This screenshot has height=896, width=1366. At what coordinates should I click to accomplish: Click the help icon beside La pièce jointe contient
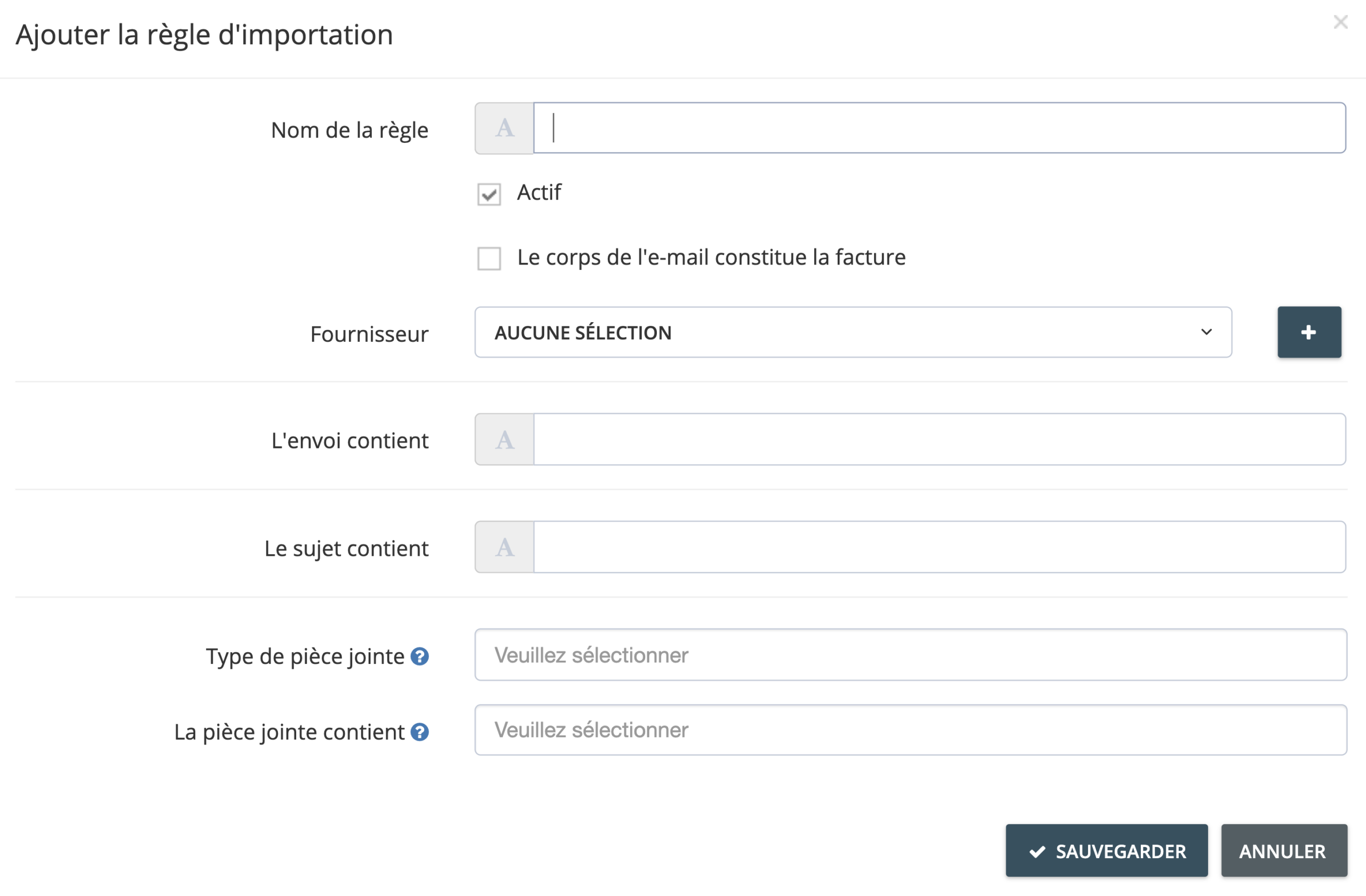click(x=419, y=732)
